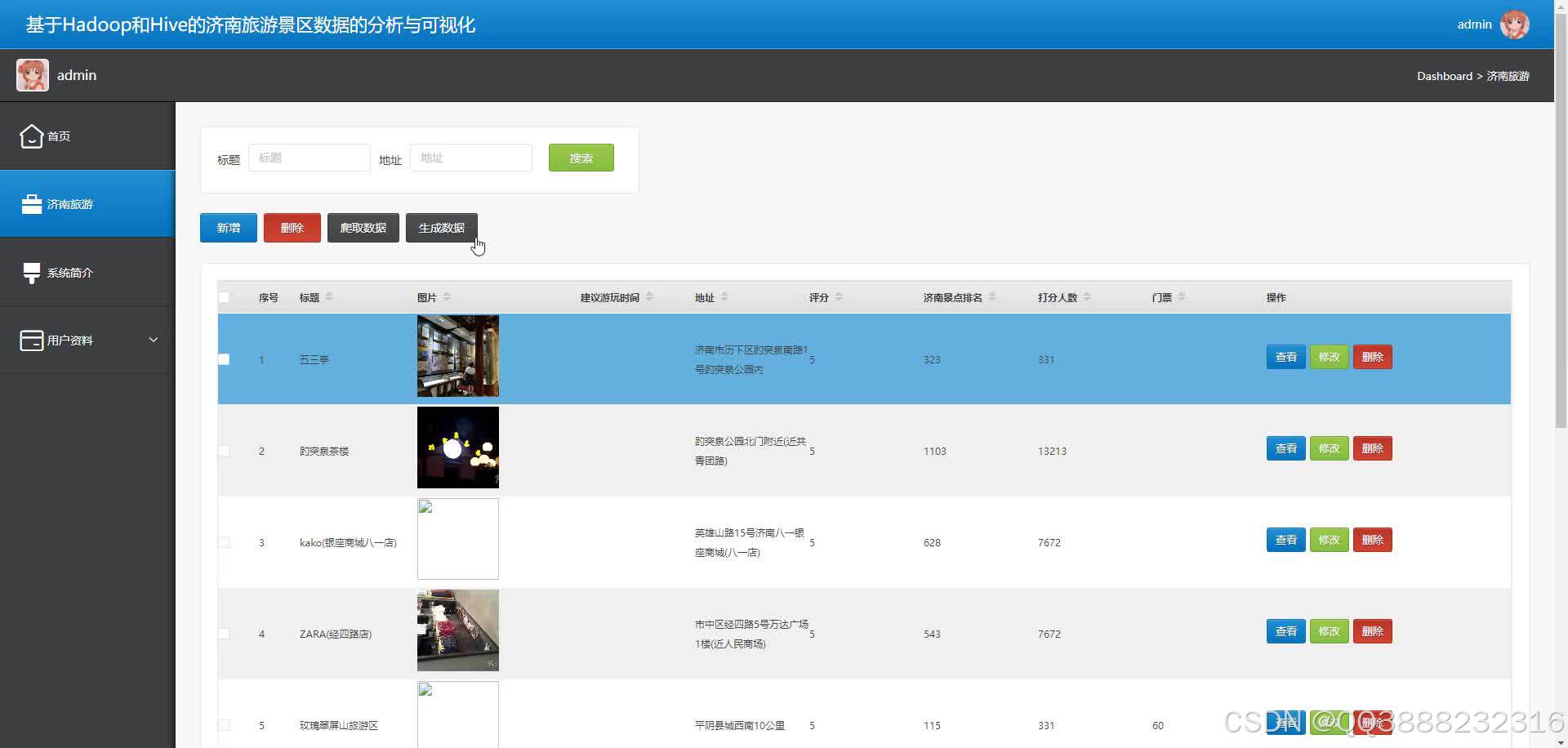Toggle the select-all checkbox in table header
The height and width of the screenshot is (748, 1568).
(225, 297)
